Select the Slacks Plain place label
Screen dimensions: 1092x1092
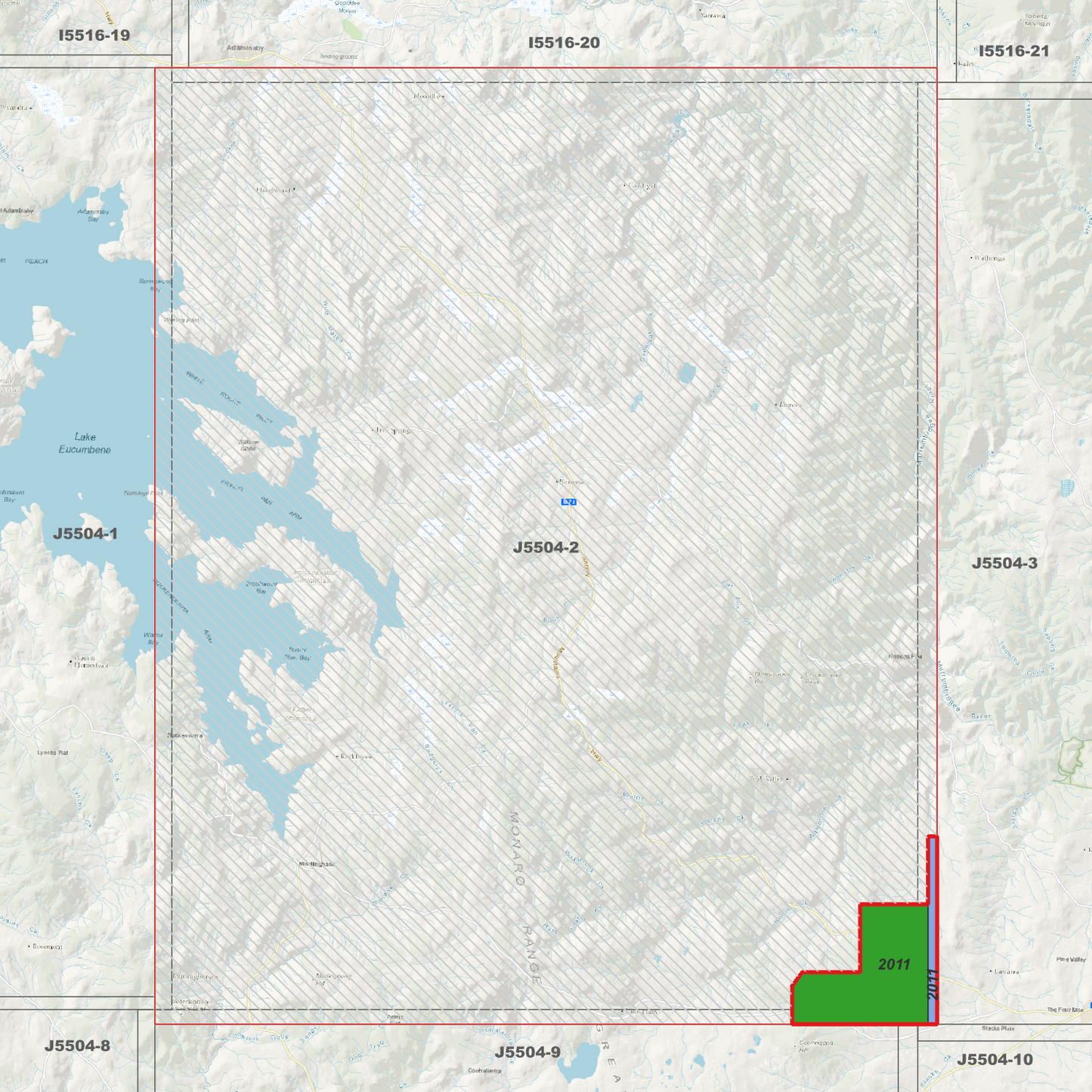[998, 1029]
